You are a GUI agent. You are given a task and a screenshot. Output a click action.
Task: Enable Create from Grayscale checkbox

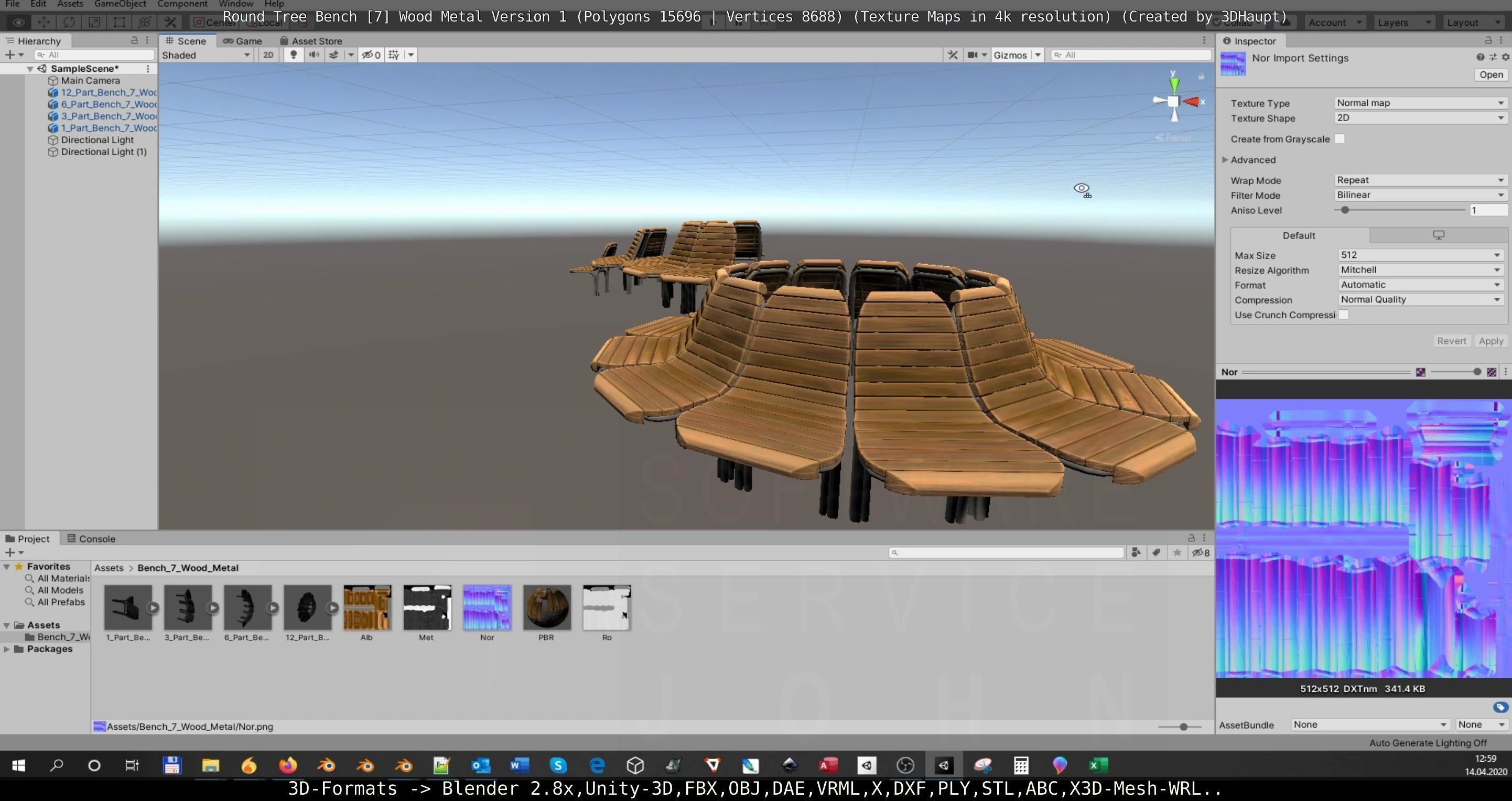[1340, 138]
